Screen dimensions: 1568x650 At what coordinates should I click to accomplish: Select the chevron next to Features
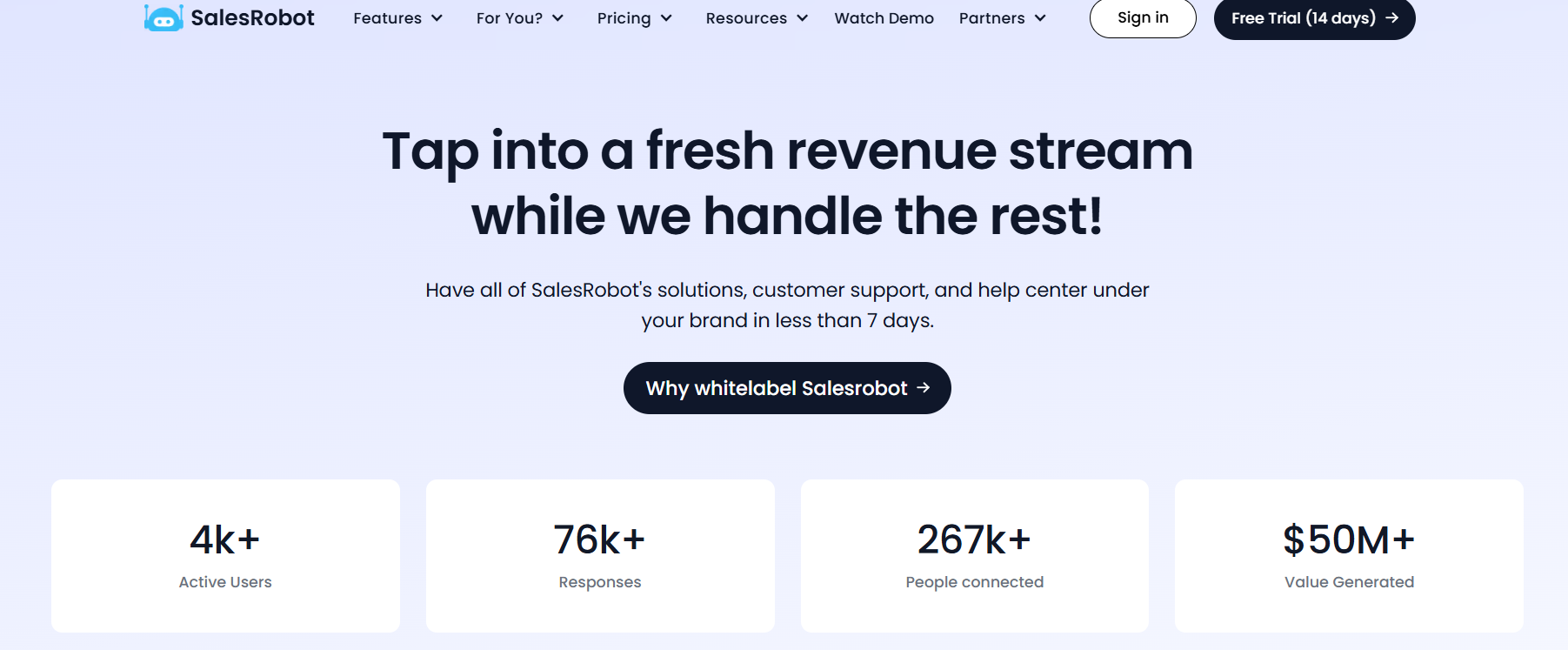[x=437, y=17]
